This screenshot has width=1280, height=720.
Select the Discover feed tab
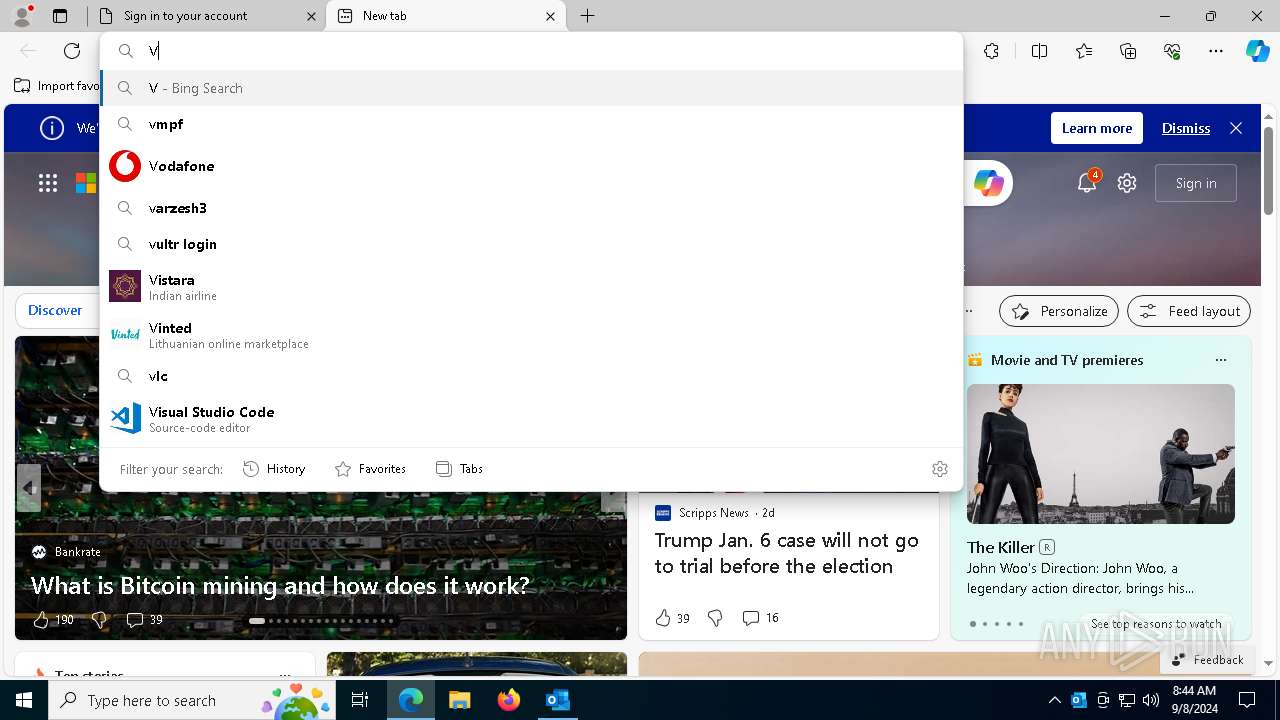click(x=55, y=310)
